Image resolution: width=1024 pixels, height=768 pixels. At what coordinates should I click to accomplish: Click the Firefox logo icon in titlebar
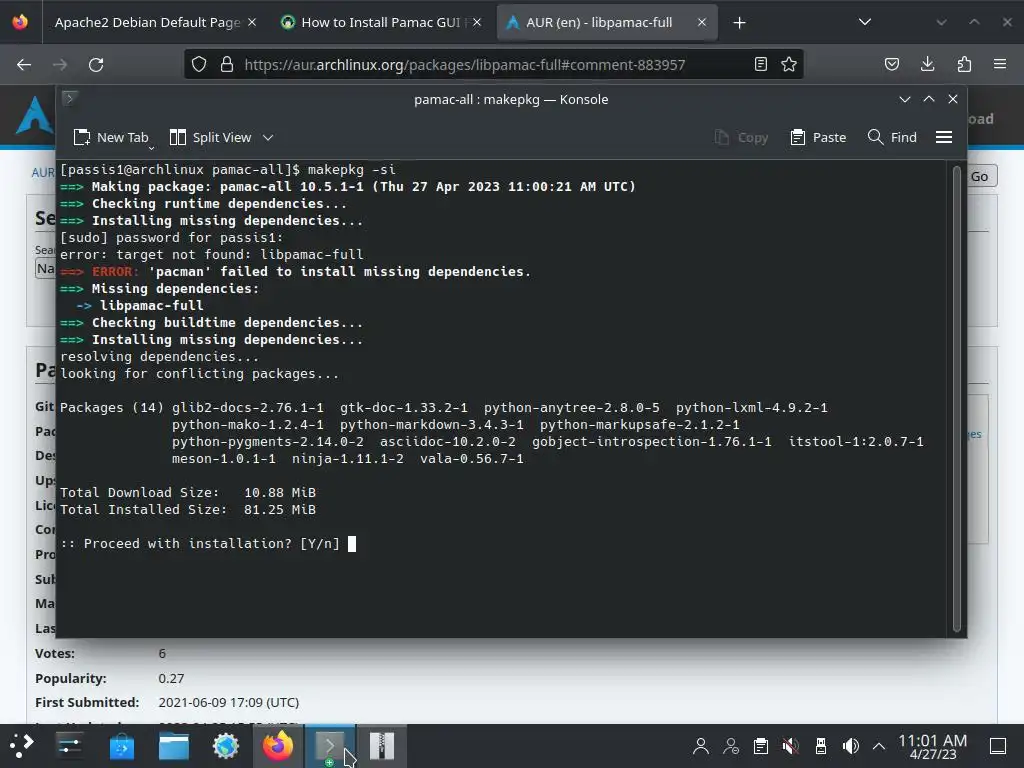click(x=20, y=22)
